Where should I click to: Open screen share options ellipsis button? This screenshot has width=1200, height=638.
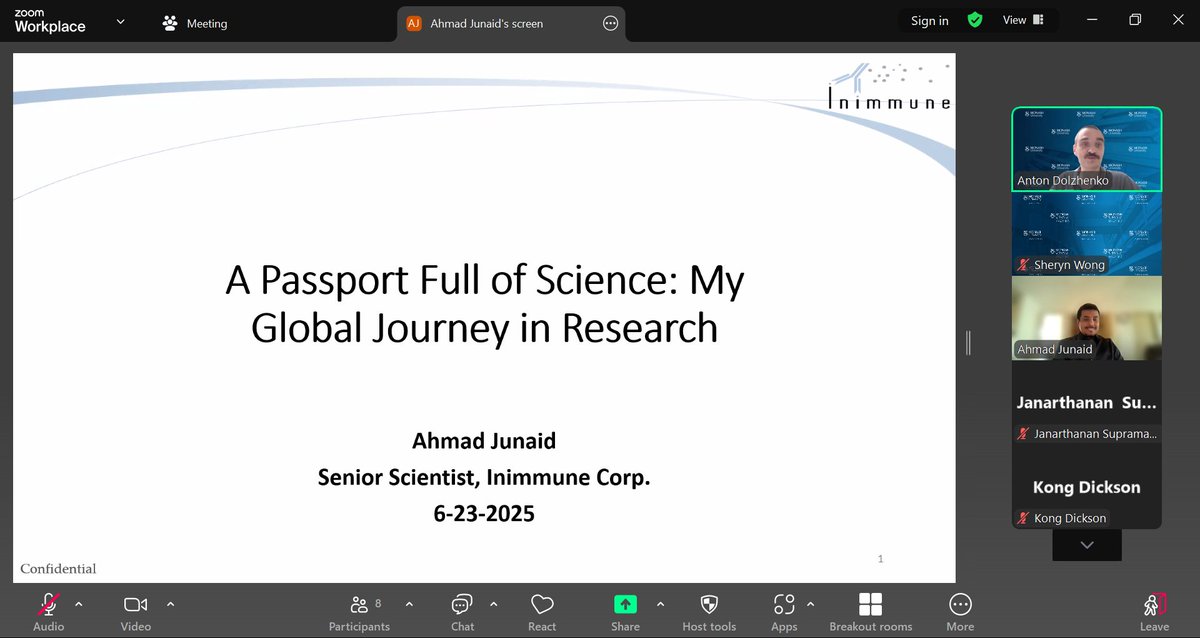coord(611,23)
